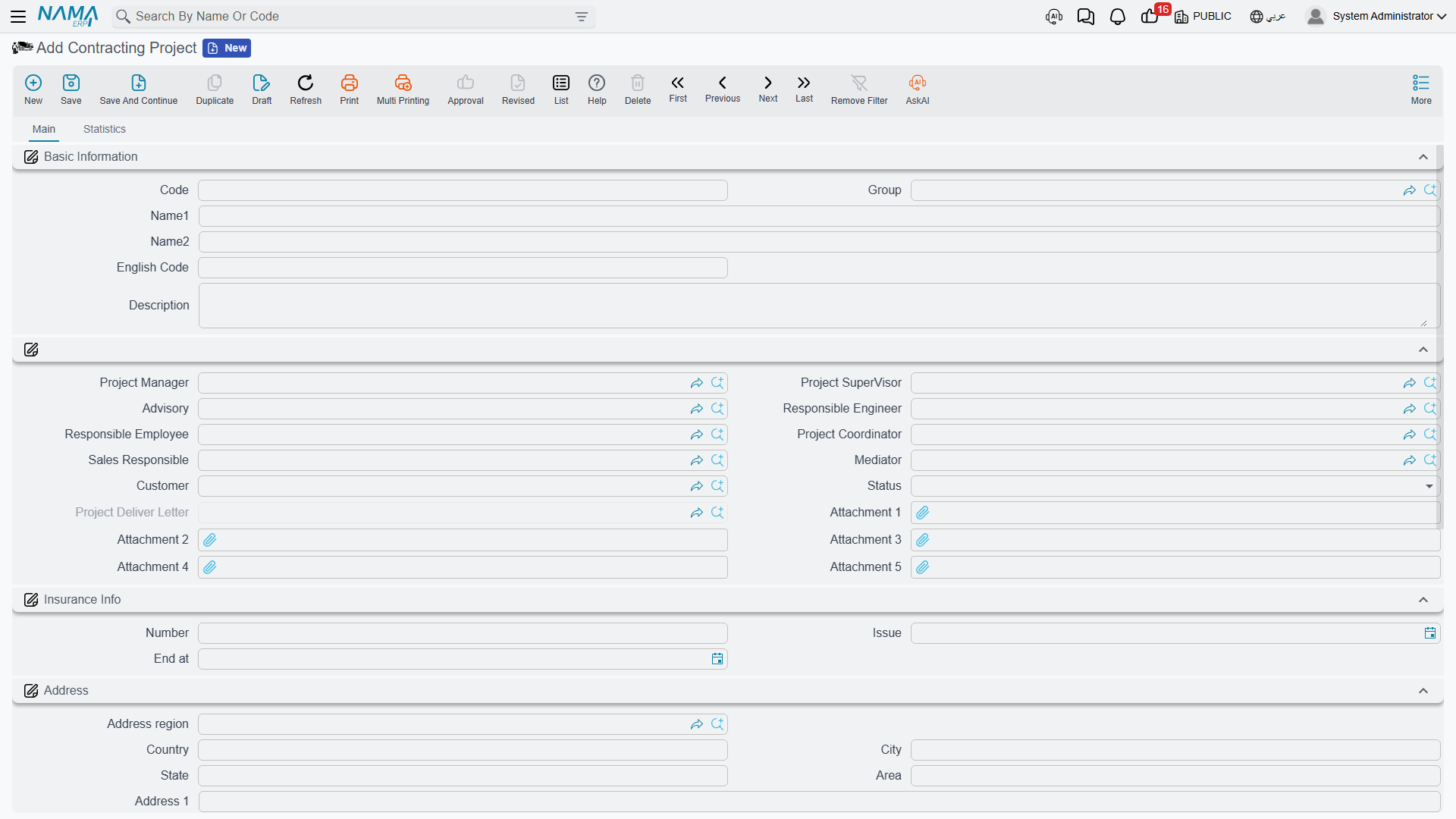This screenshot has height=819, width=1456.
Task: Open Mediator record link arrow
Action: point(1410,460)
